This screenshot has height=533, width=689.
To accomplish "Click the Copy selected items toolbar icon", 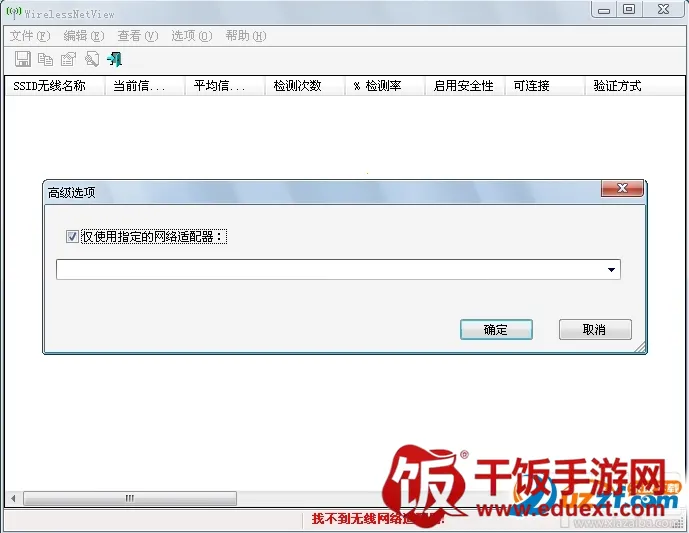I will point(45,60).
